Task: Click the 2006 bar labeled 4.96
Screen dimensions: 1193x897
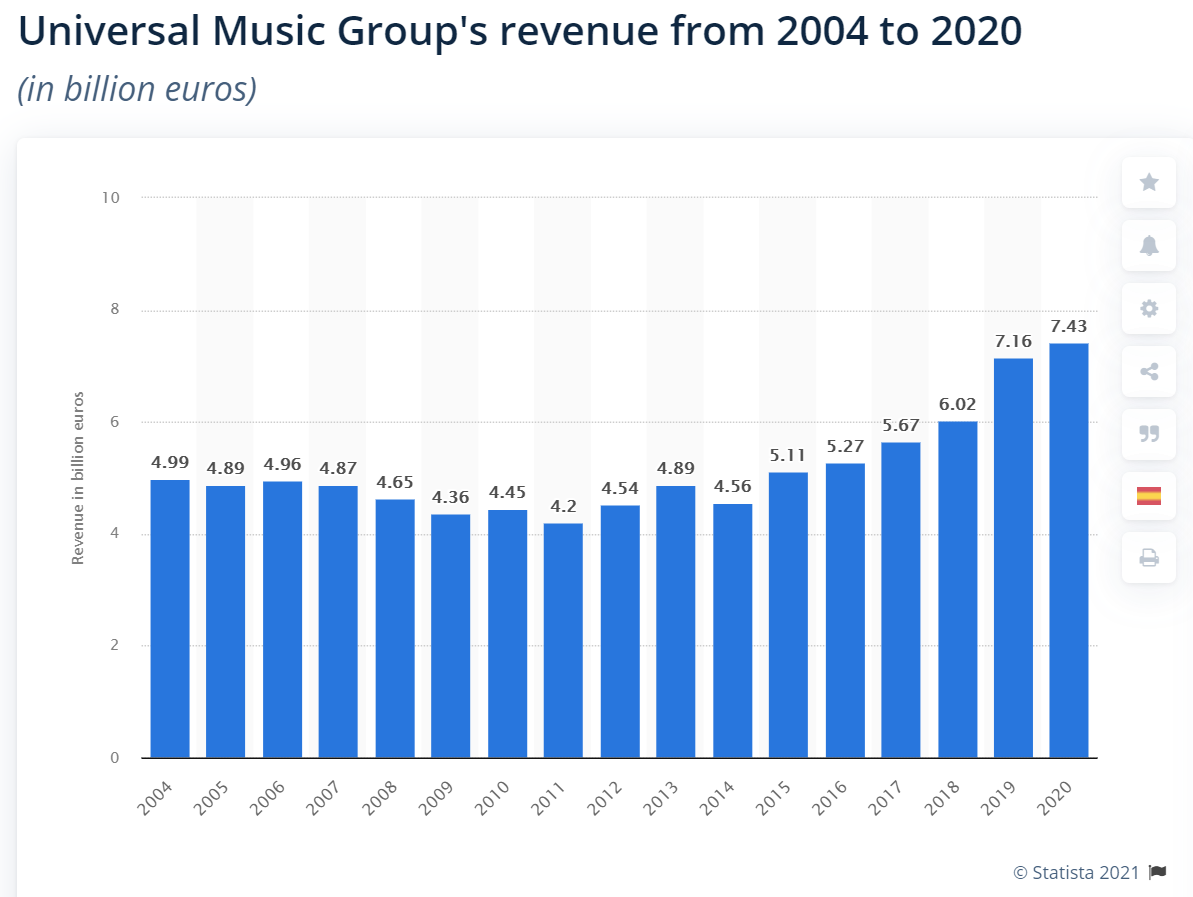Action: click(282, 619)
